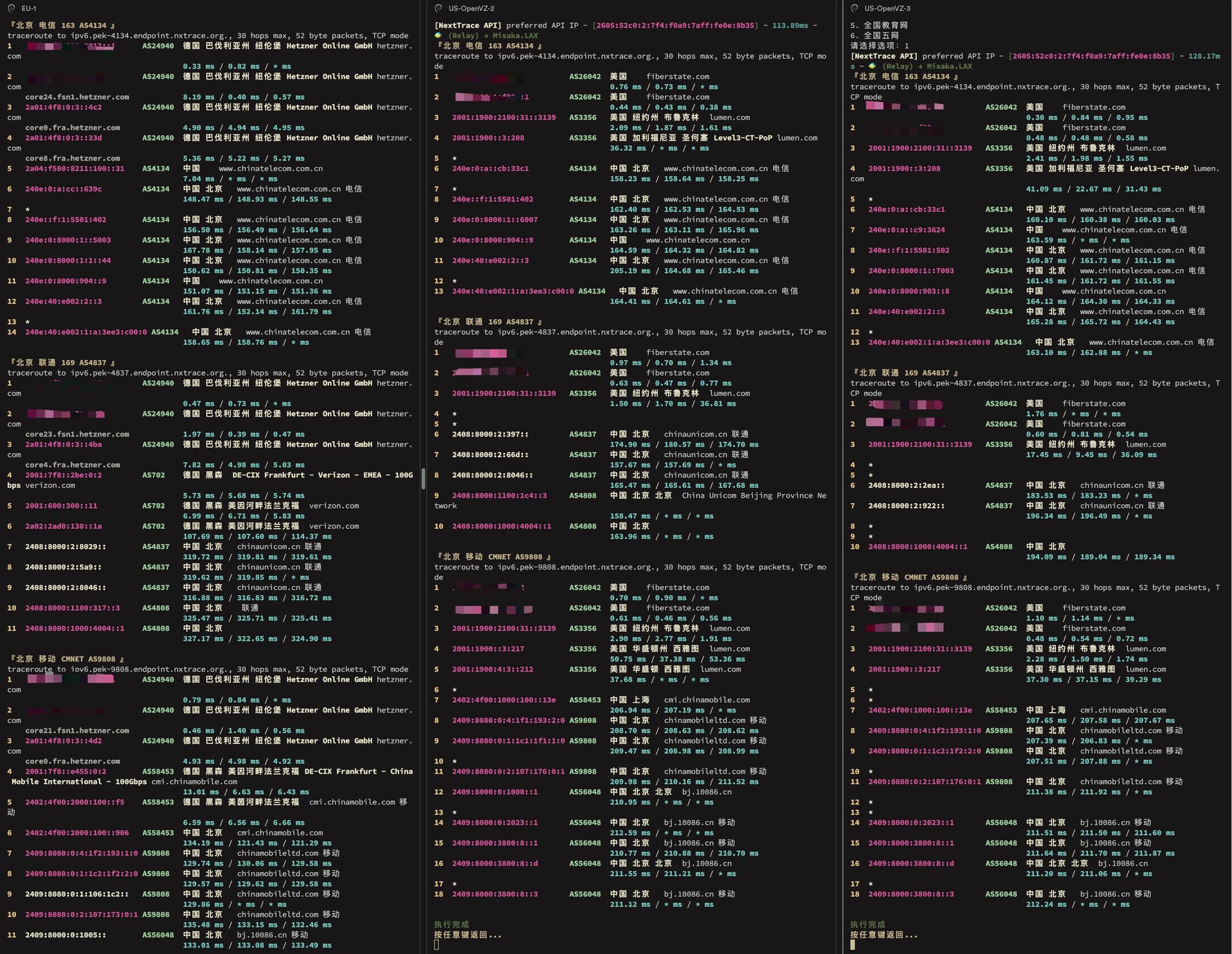Image resolution: width=1232 pixels, height=954 pixels.
Task: Click IP 2408:8000:2:397::
Action: [490, 434]
